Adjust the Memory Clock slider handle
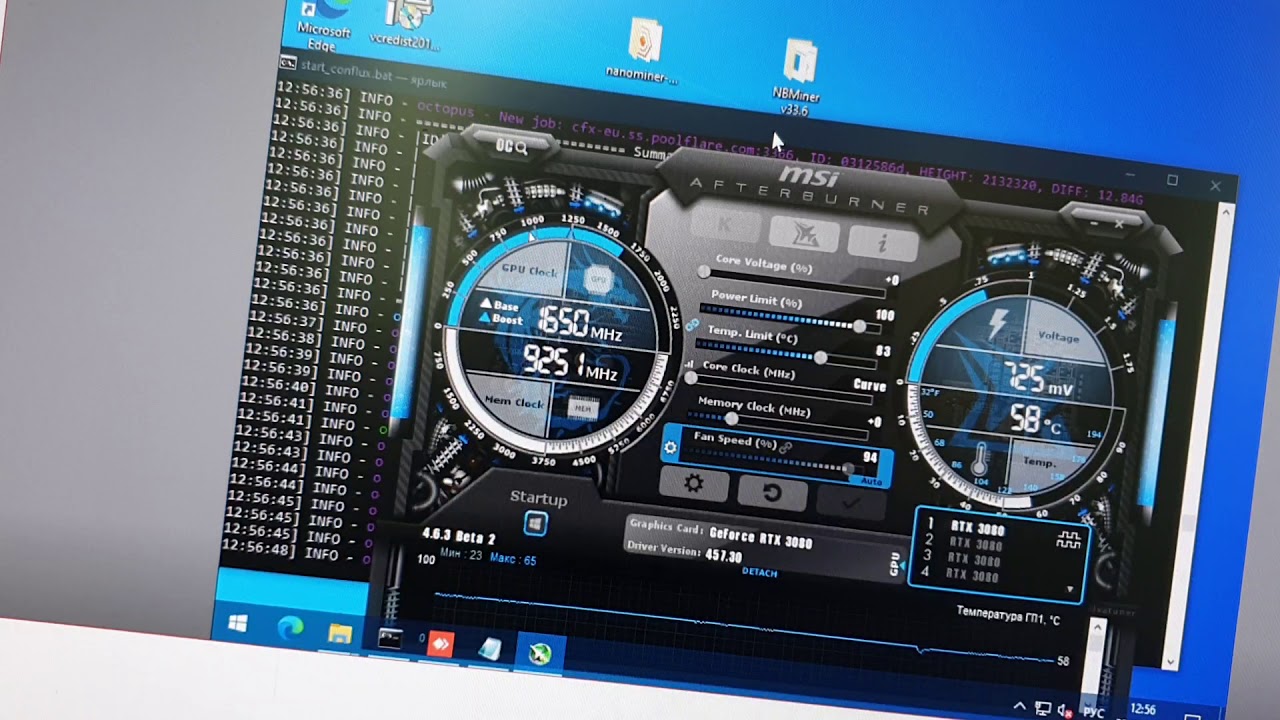The height and width of the screenshot is (720, 1280). pyautogui.click(x=731, y=418)
